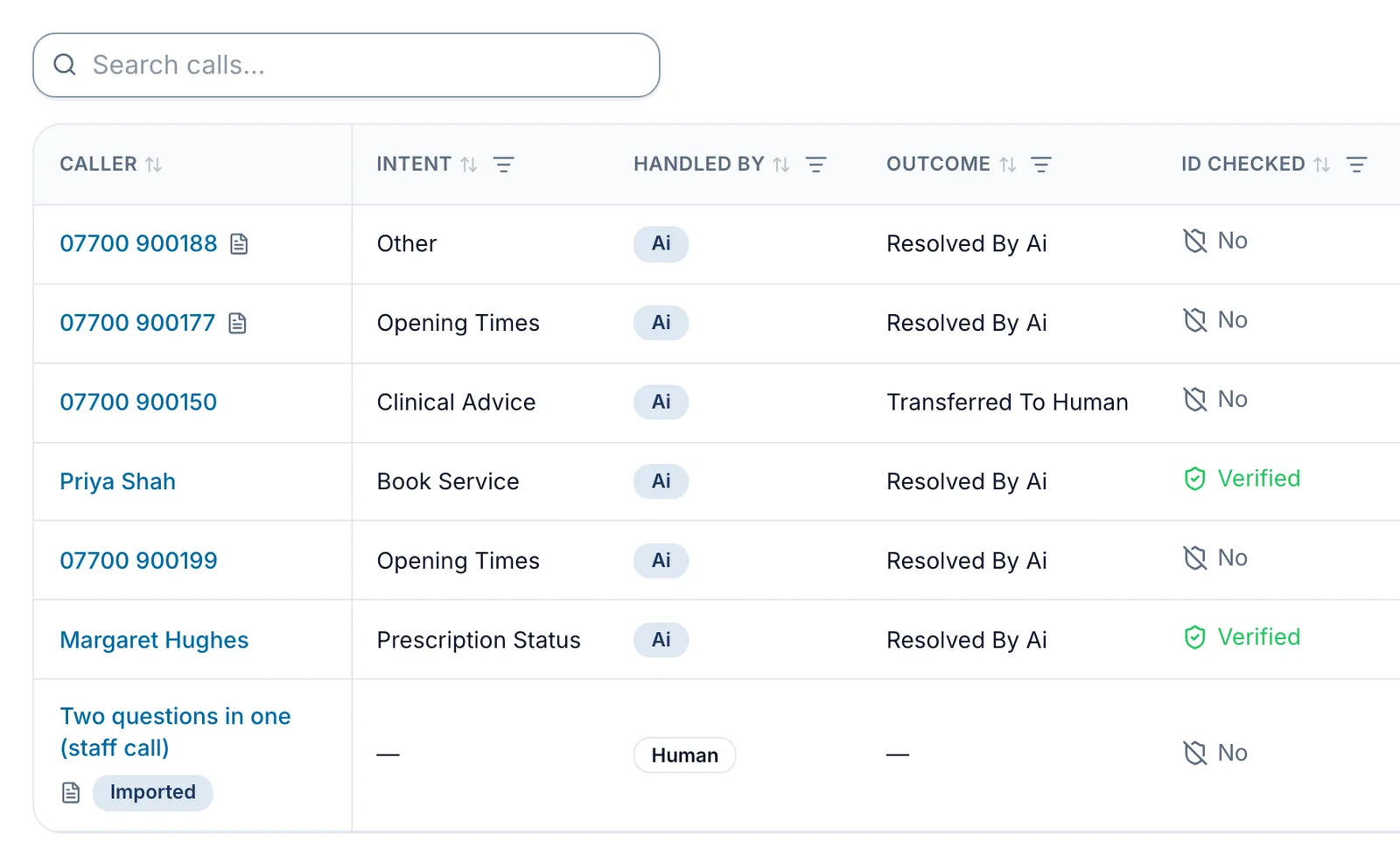Sort the table by the Caller column

pos(153,165)
